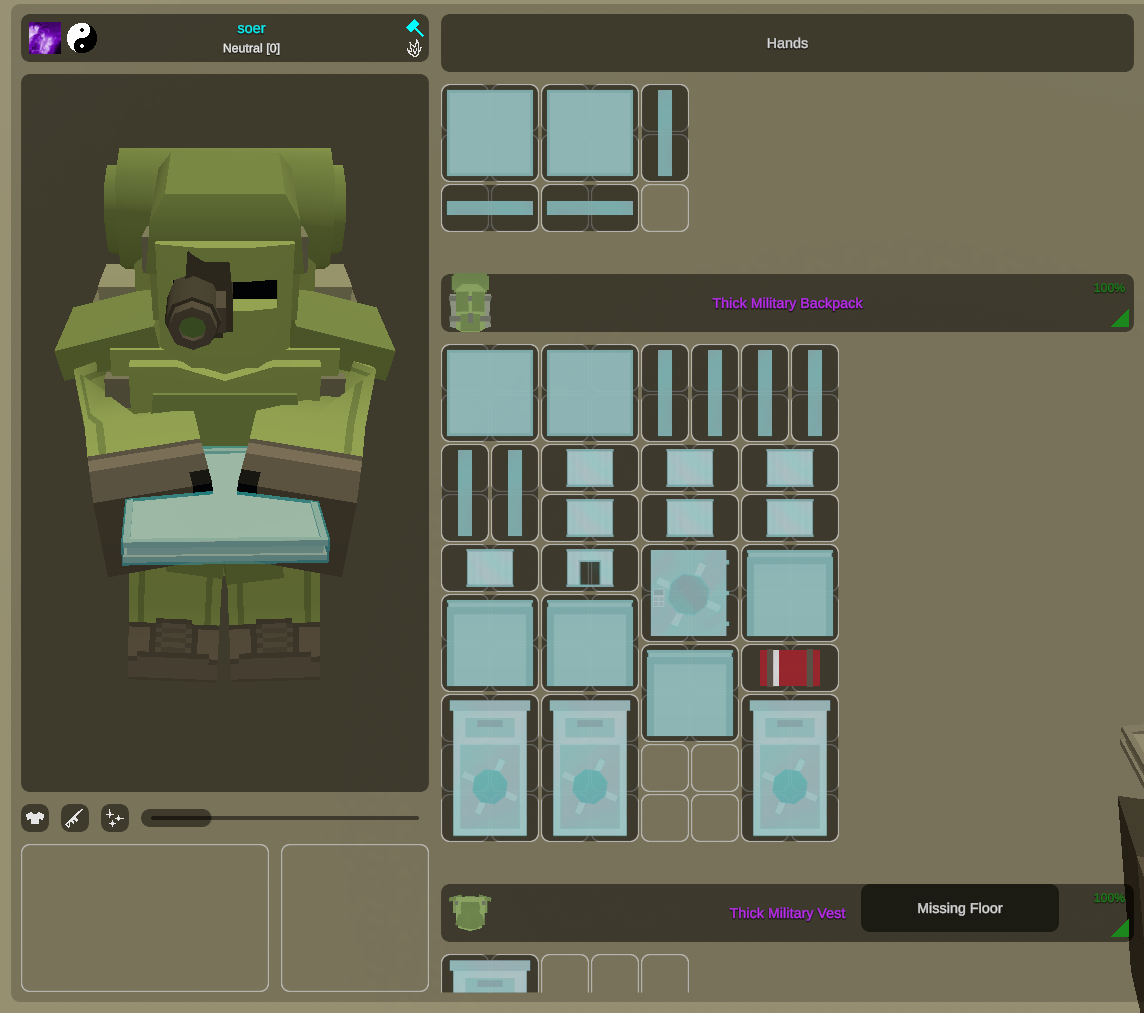The width and height of the screenshot is (1144, 1013).
Task: Pick second horizontal glass bar in Hands
Action: 590,208
